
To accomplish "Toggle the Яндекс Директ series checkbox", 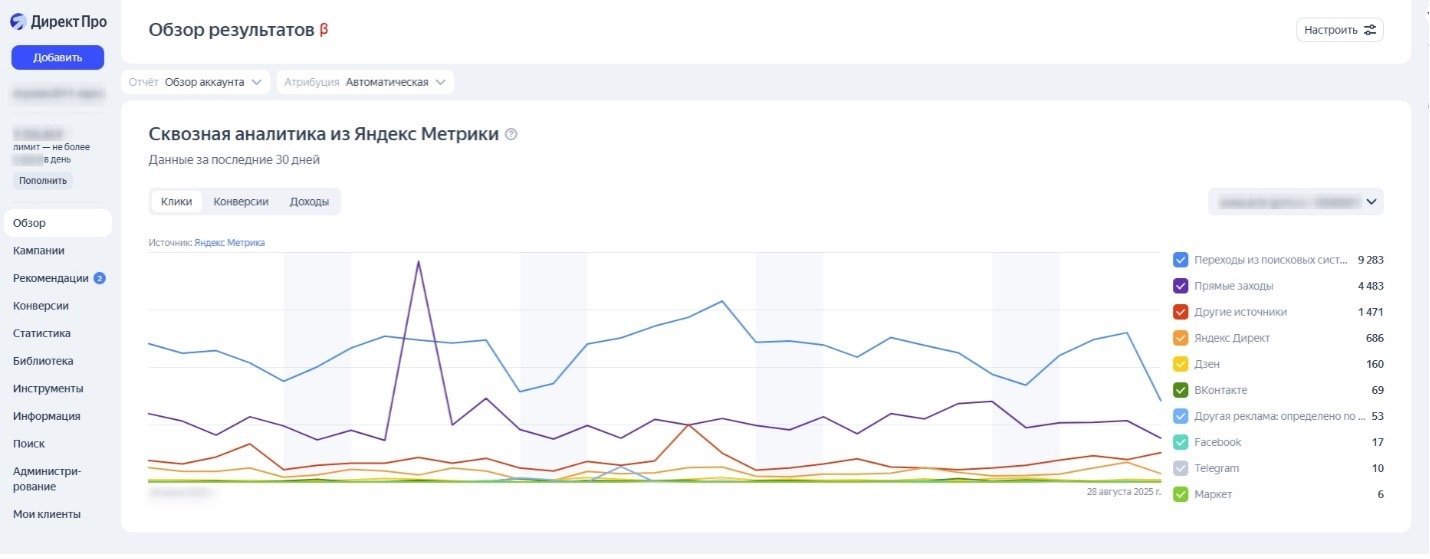I will 1181,338.
